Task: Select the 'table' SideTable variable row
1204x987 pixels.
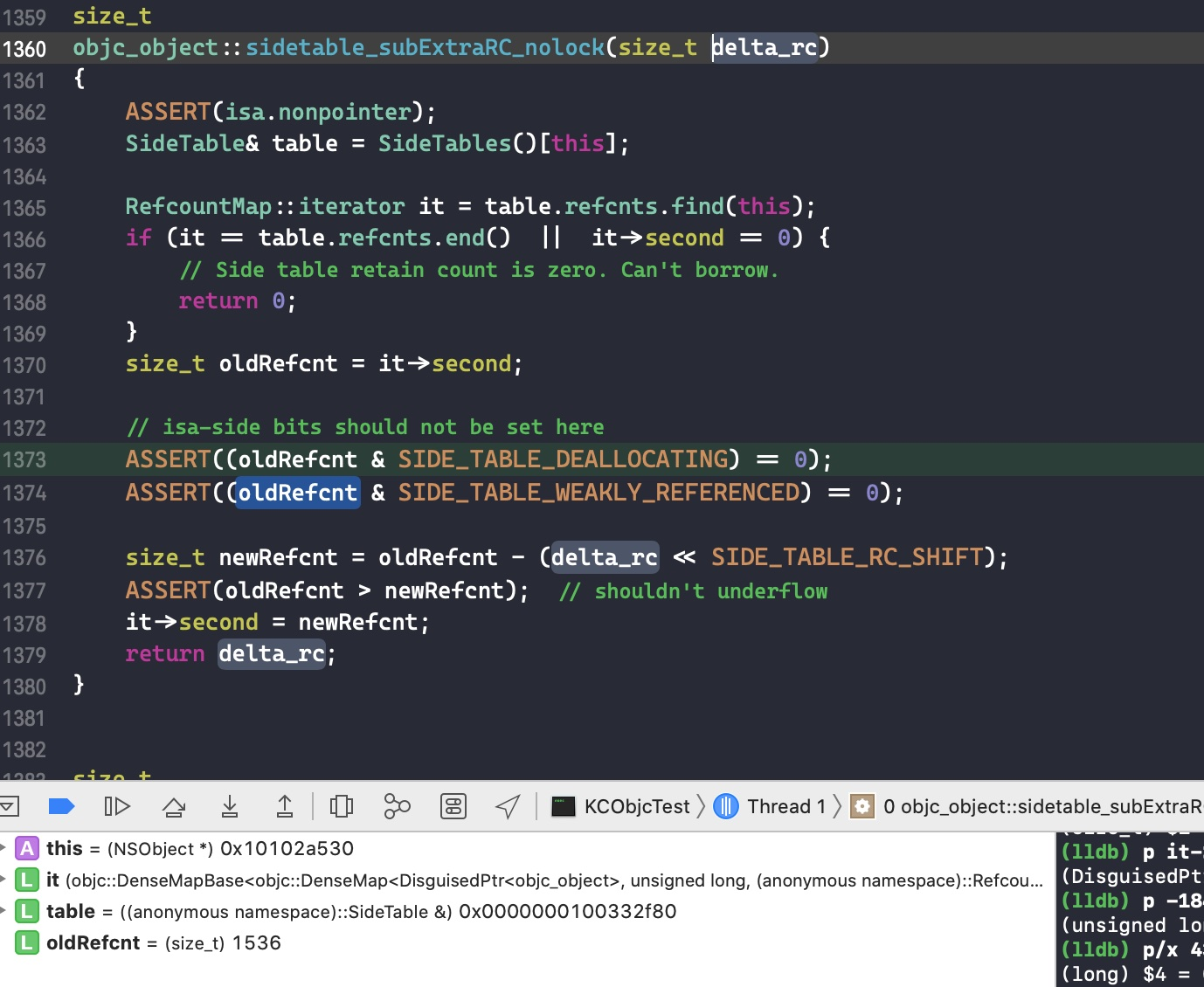Action: tap(528, 911)
